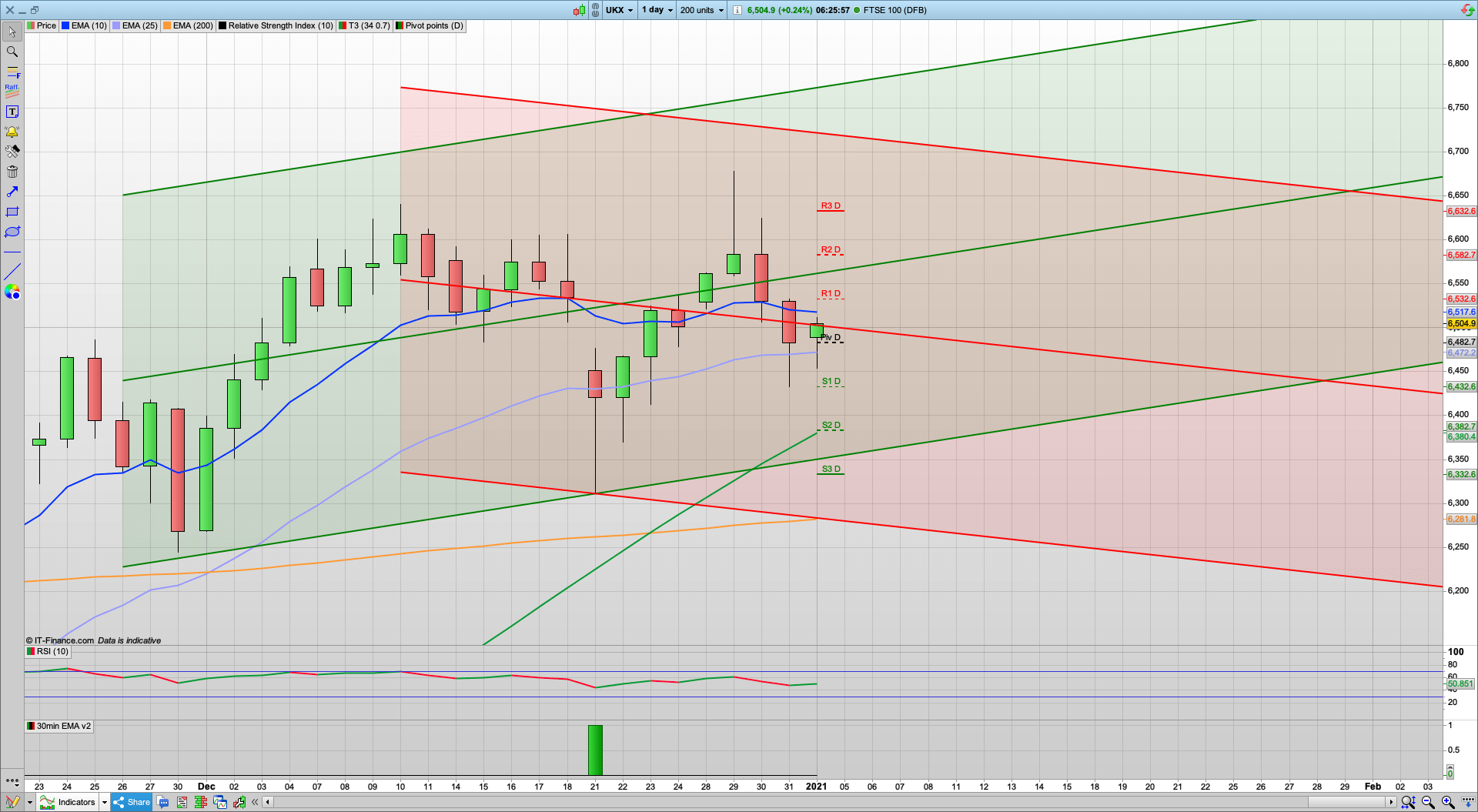The height and width of the screenshot is (812, 1478).
Task: Open the 30min EMA v2 panel label
Action: 59,726
